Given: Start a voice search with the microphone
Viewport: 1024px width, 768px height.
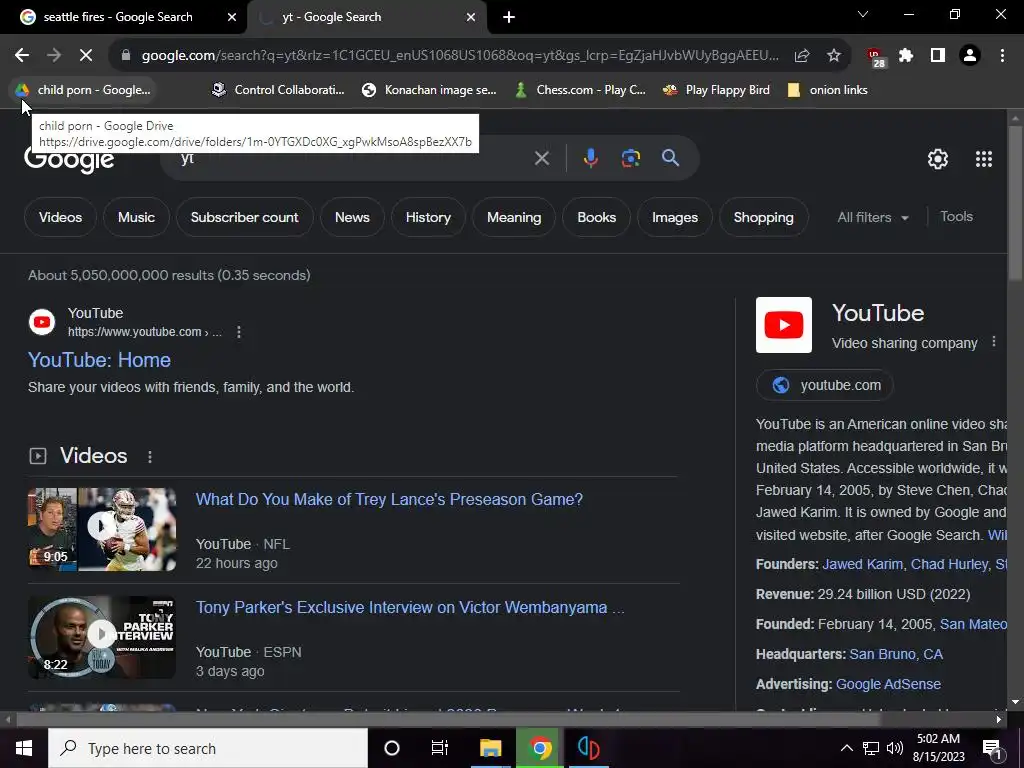Looking at the screenshot, I should 590,158.
